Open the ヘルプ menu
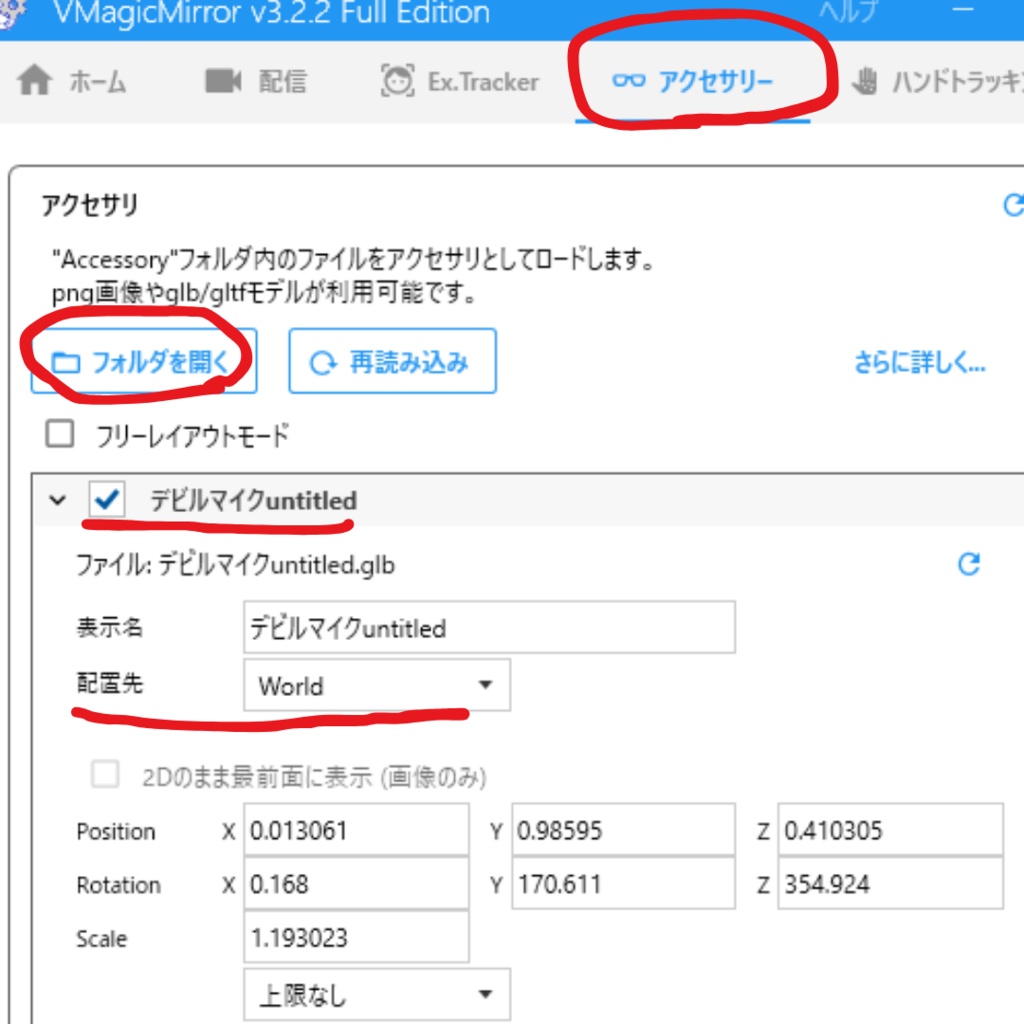The width and height of the screenshot is (1024, 1024). pos(849,13)
